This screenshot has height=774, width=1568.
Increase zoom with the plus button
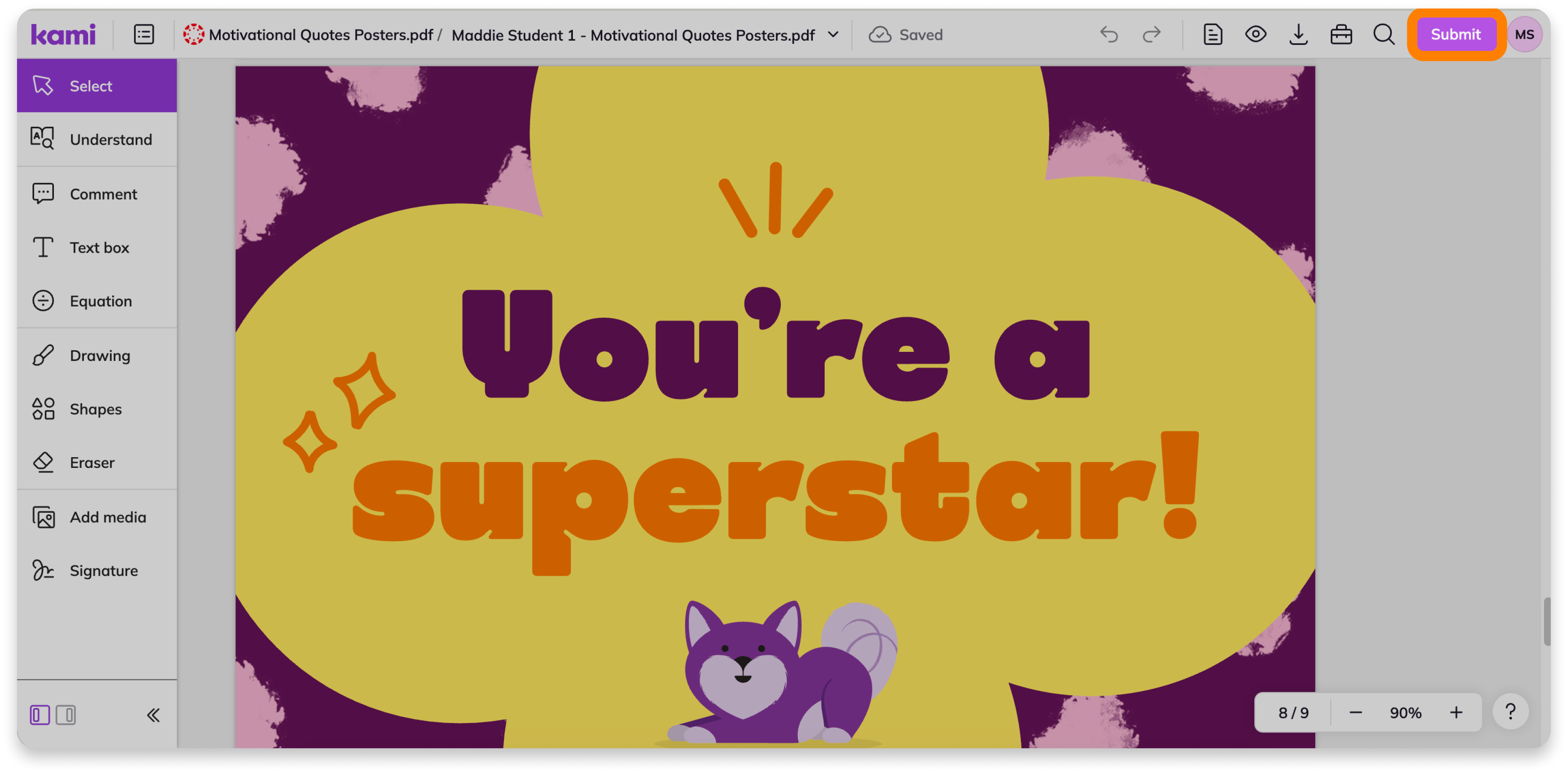pos(1456,712)
